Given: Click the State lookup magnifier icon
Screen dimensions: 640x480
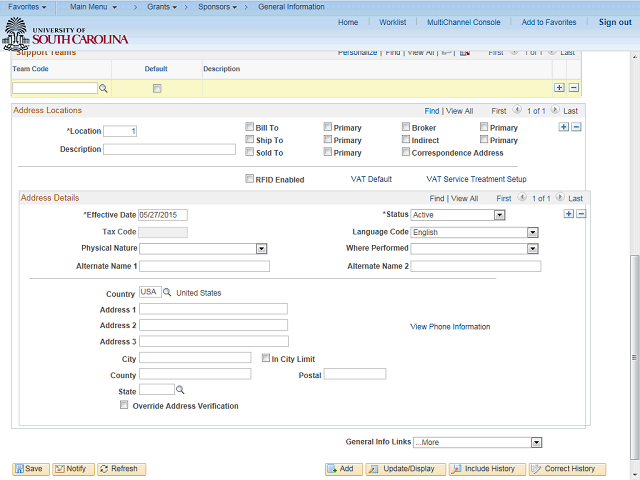Looking at the screenshot, I should [180, 390].
